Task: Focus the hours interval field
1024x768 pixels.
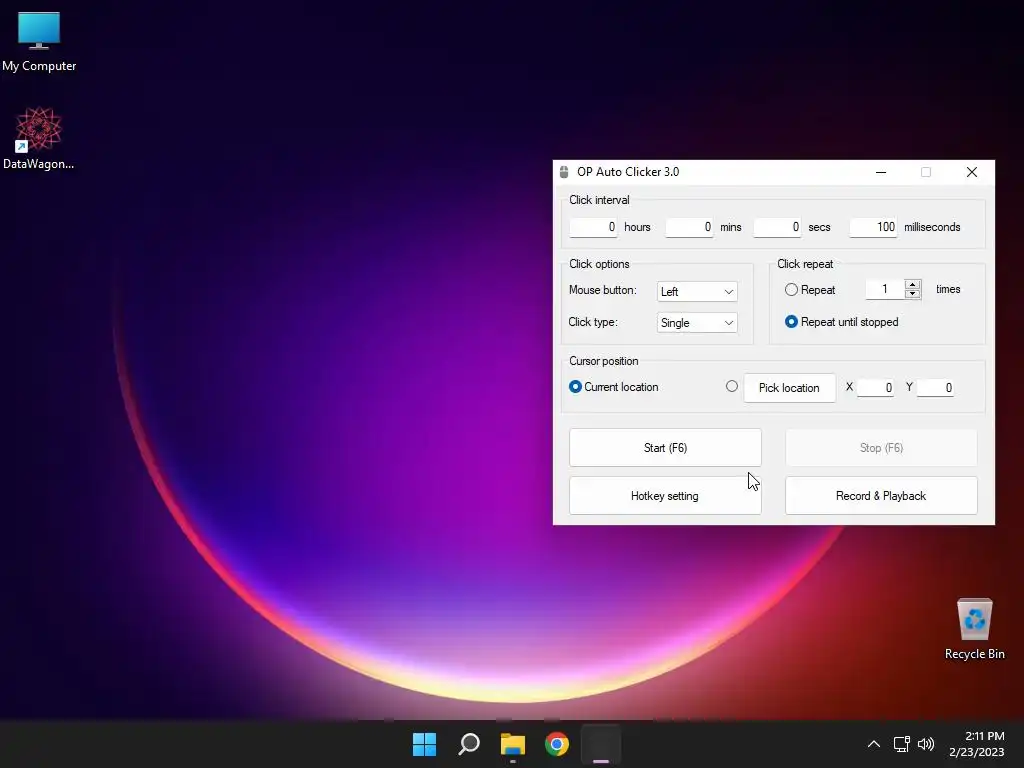Action: tap(593, 227)
